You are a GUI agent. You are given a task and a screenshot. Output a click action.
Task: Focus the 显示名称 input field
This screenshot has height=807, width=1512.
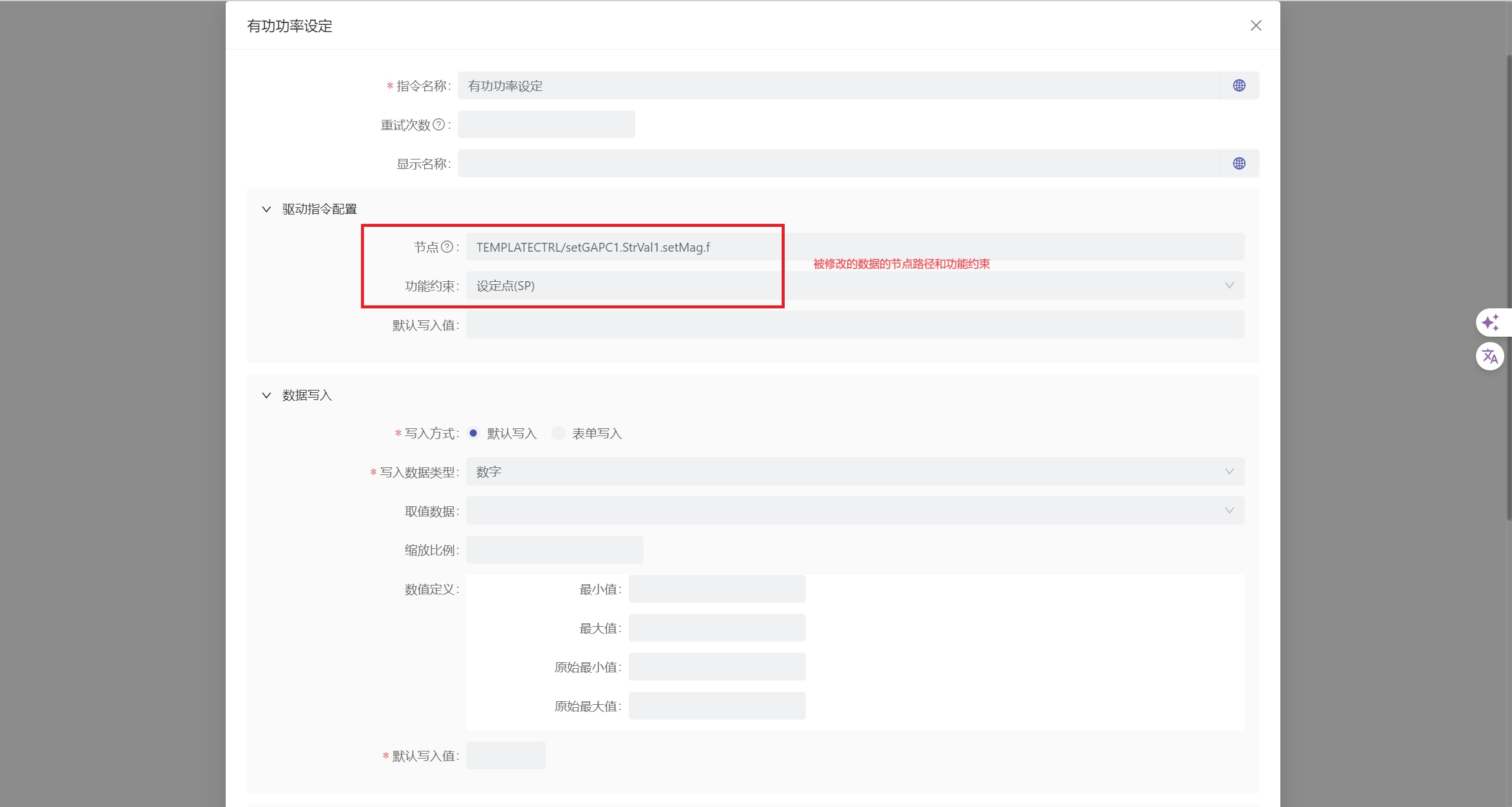pyautogui.click(x=838, y=164)
